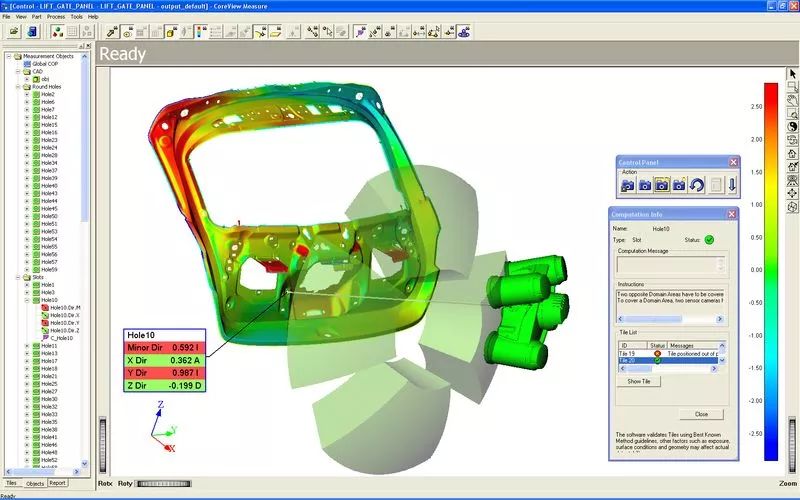The width and height of the screenshot is (800, 500).
Task: Click Close button in Computation Info
Action: tap(701, 414)
